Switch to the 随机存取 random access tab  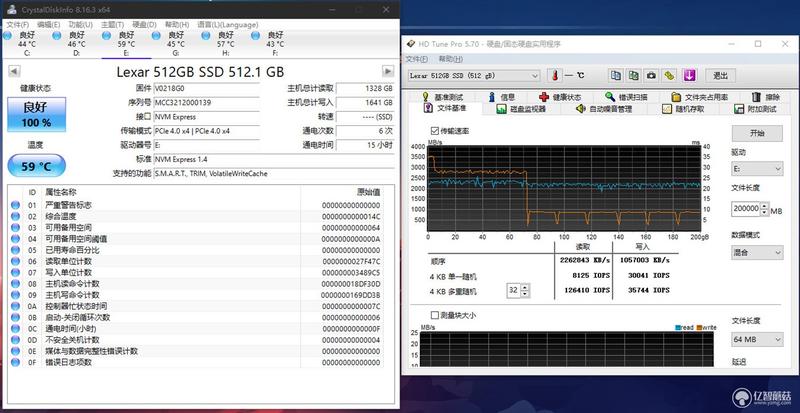[683, 109]
